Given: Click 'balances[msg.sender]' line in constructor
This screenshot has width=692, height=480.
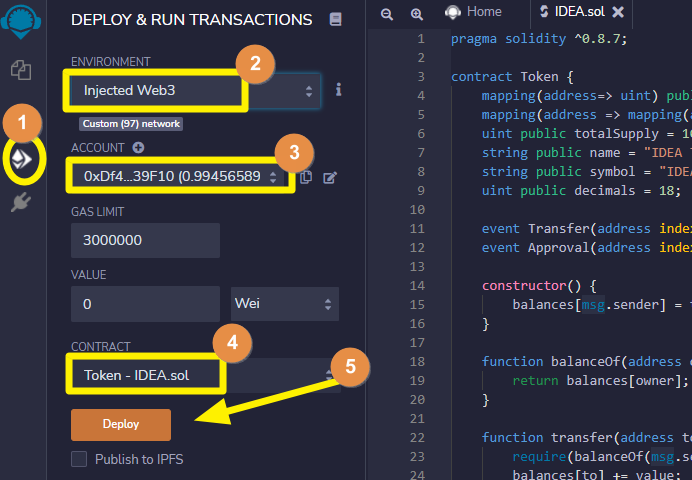Looking at the screenshot, I should pos(602,304).
